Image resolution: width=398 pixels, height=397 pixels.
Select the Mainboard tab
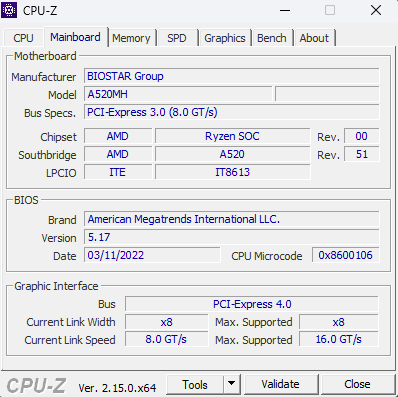pyautogui.click(x=75, y=37)
